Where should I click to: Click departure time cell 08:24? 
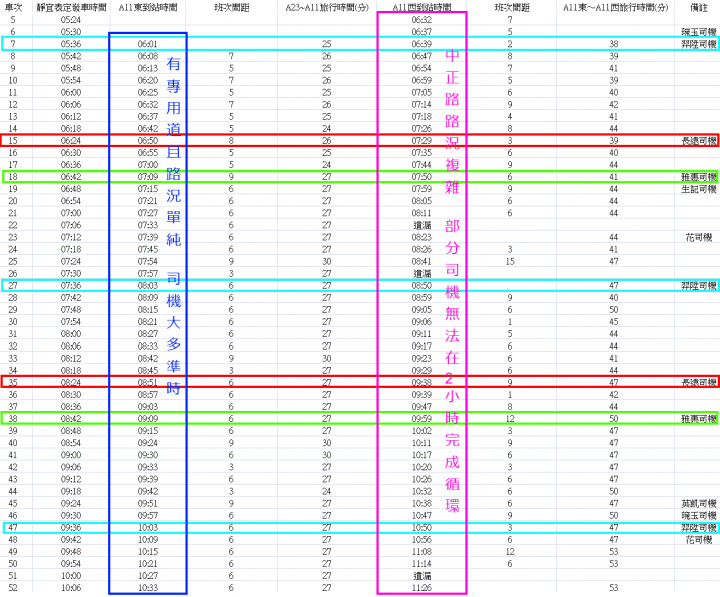[x=71, y=383]
